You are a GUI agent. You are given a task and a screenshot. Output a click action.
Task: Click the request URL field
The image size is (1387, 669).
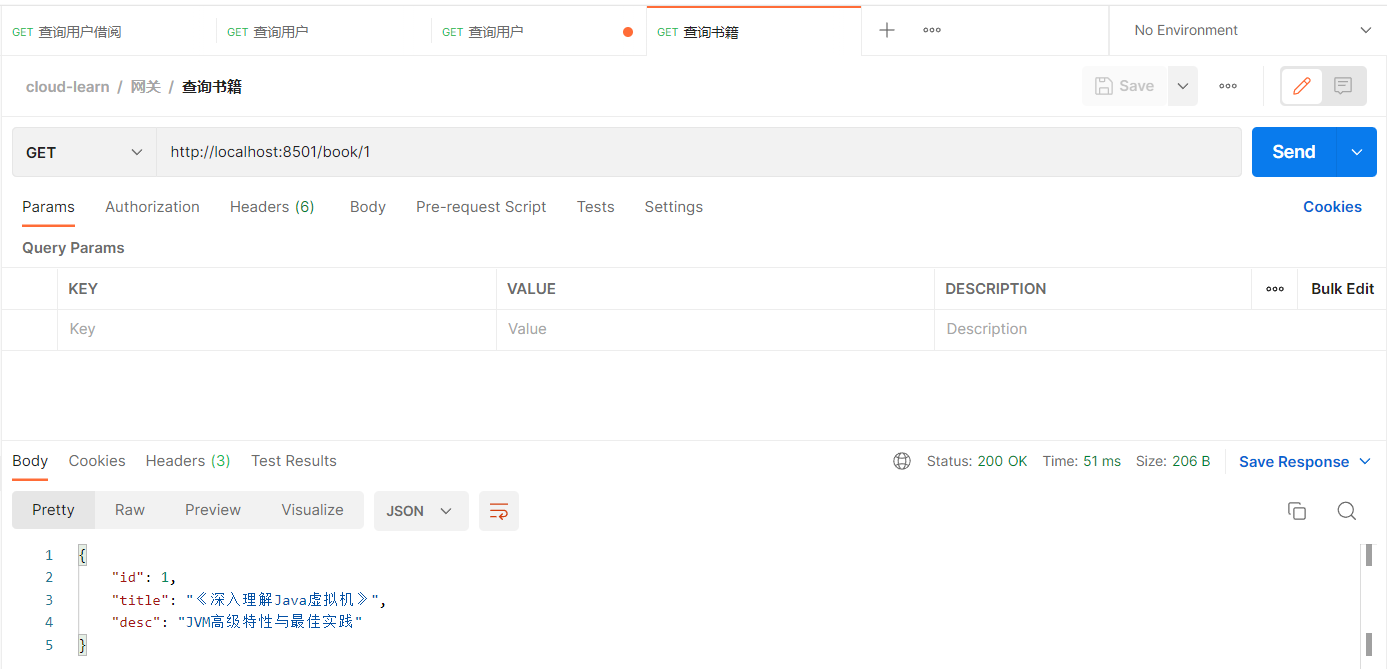pos(699,152)
